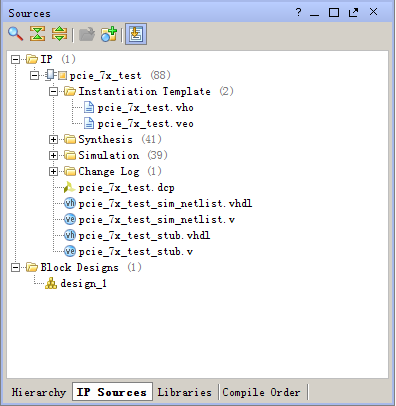Click the pcie_7x_test.dcp checkpoint icon
Screen dimensions: 396x406
[x=69, y=187]
